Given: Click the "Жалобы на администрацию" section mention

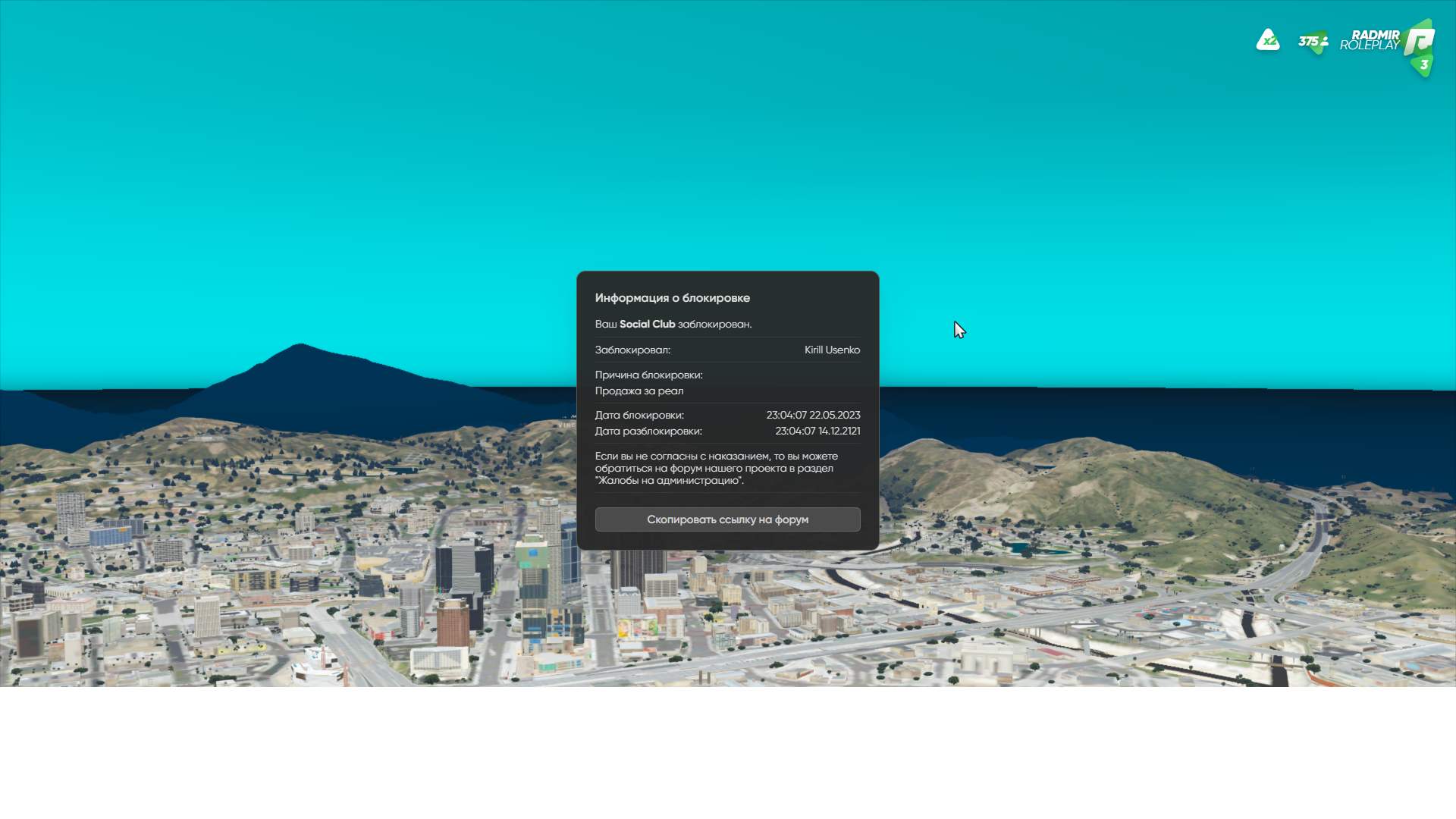Looking at the screenshot, I should pos(670,480).
